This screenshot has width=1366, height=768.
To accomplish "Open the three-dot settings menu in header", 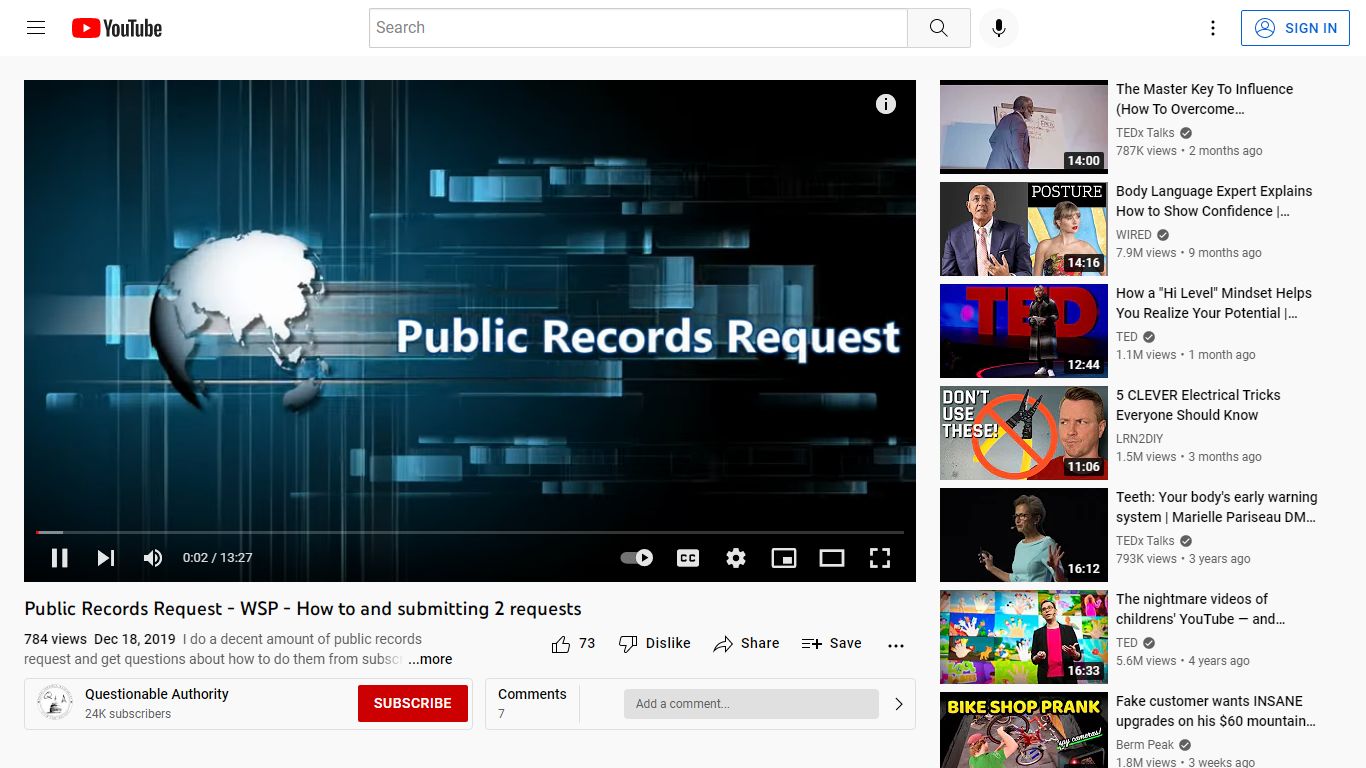I will [x=1213, y=28].
